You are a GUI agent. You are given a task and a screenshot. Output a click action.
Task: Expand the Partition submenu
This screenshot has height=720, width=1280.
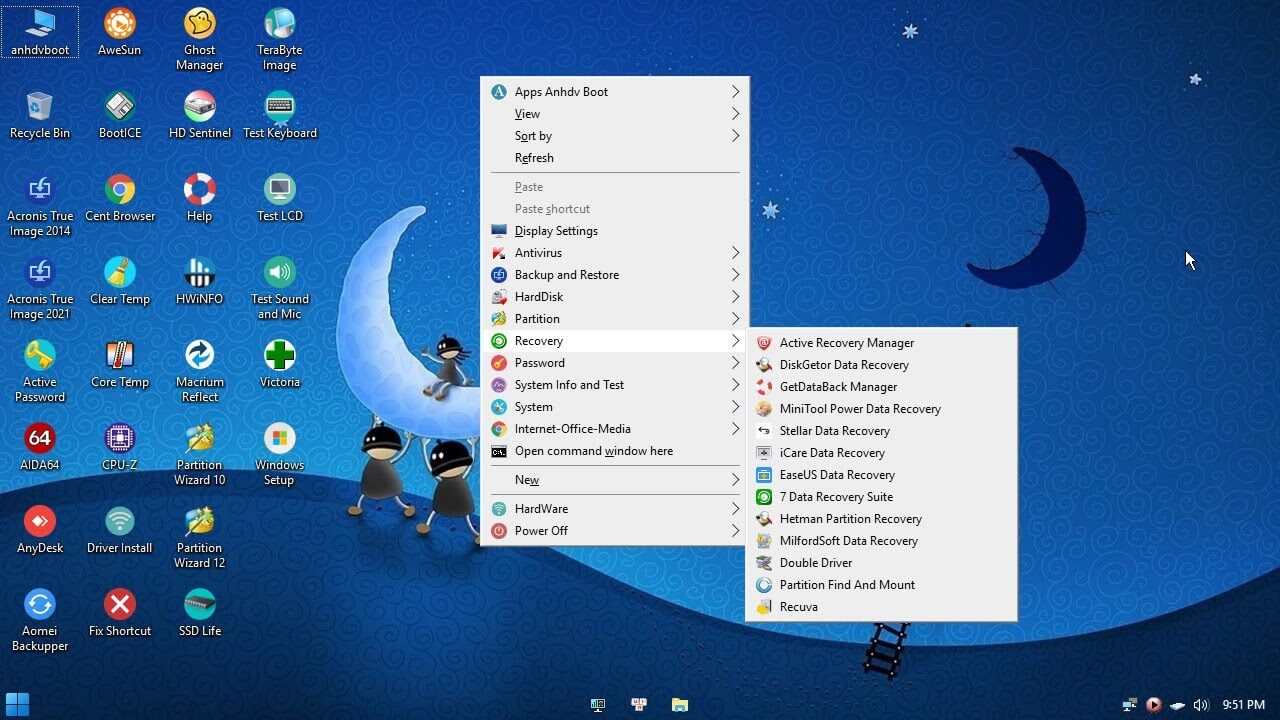[x=615, y=319]
